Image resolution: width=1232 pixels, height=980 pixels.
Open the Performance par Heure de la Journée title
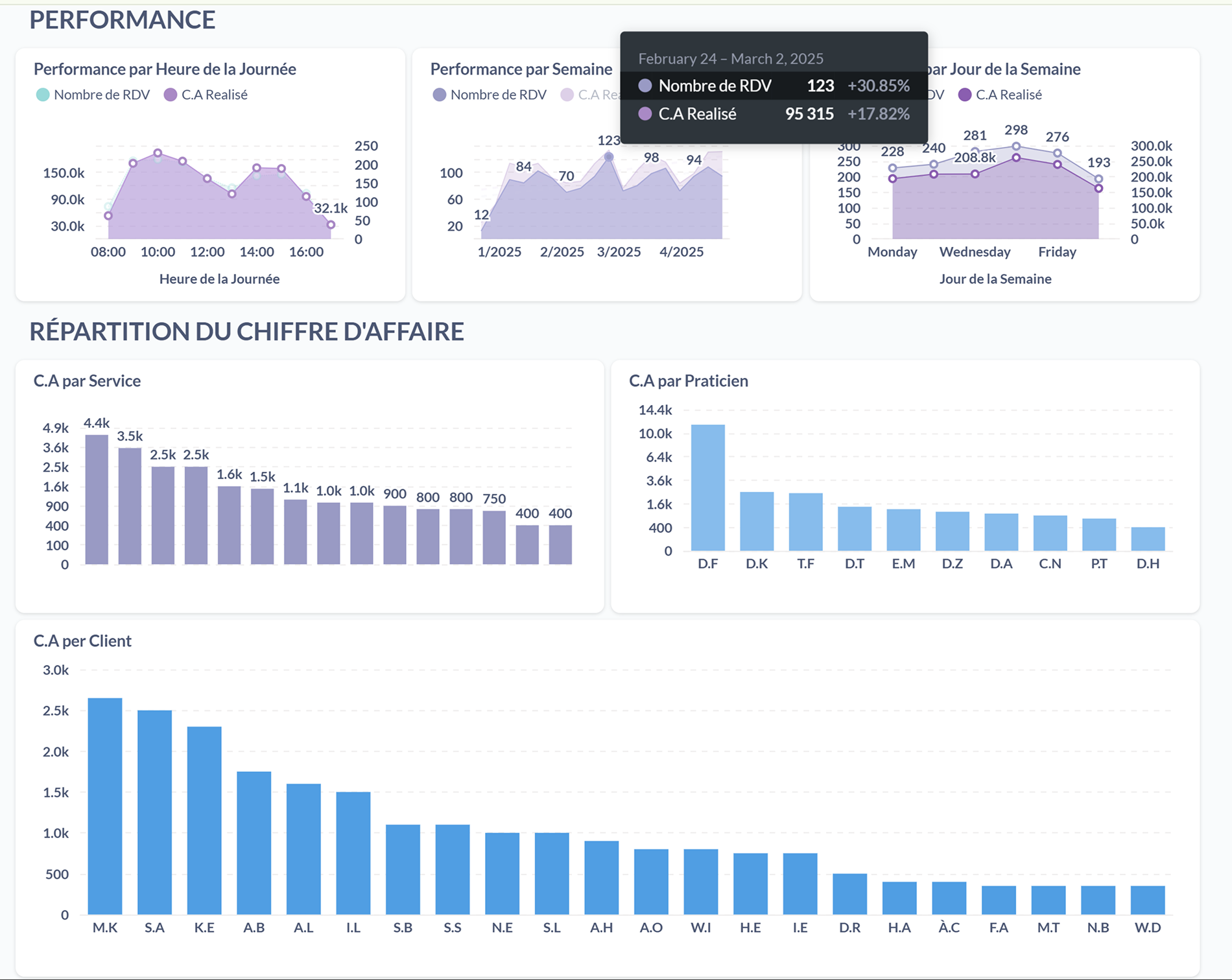165,69
